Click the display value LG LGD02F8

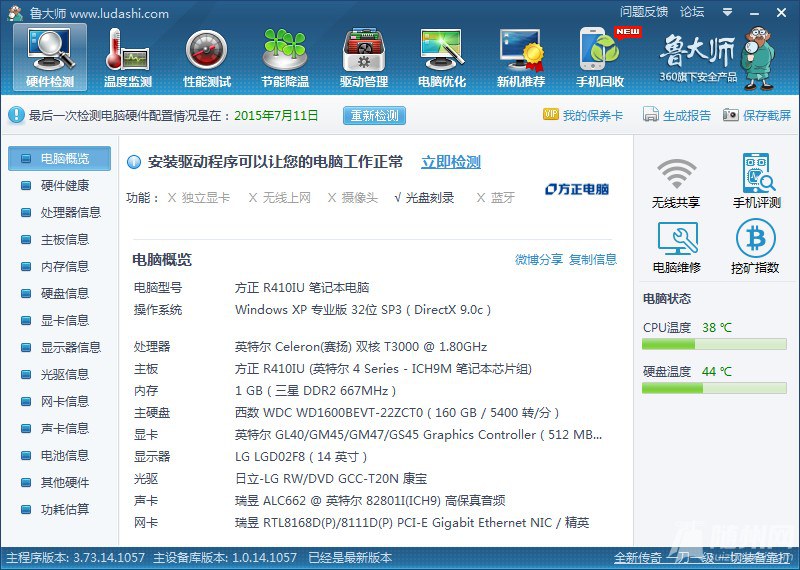(301, 456)
